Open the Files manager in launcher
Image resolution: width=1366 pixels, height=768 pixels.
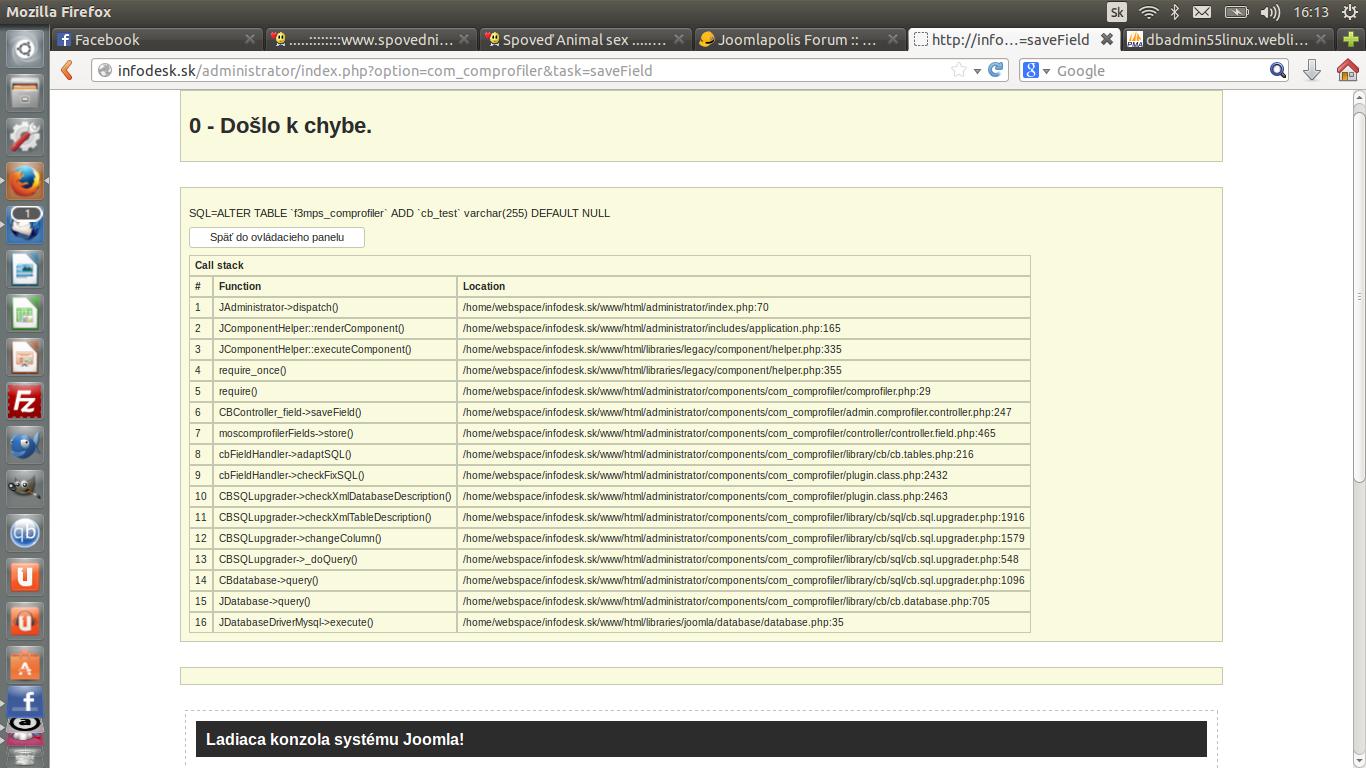click(x=25, y=94)
